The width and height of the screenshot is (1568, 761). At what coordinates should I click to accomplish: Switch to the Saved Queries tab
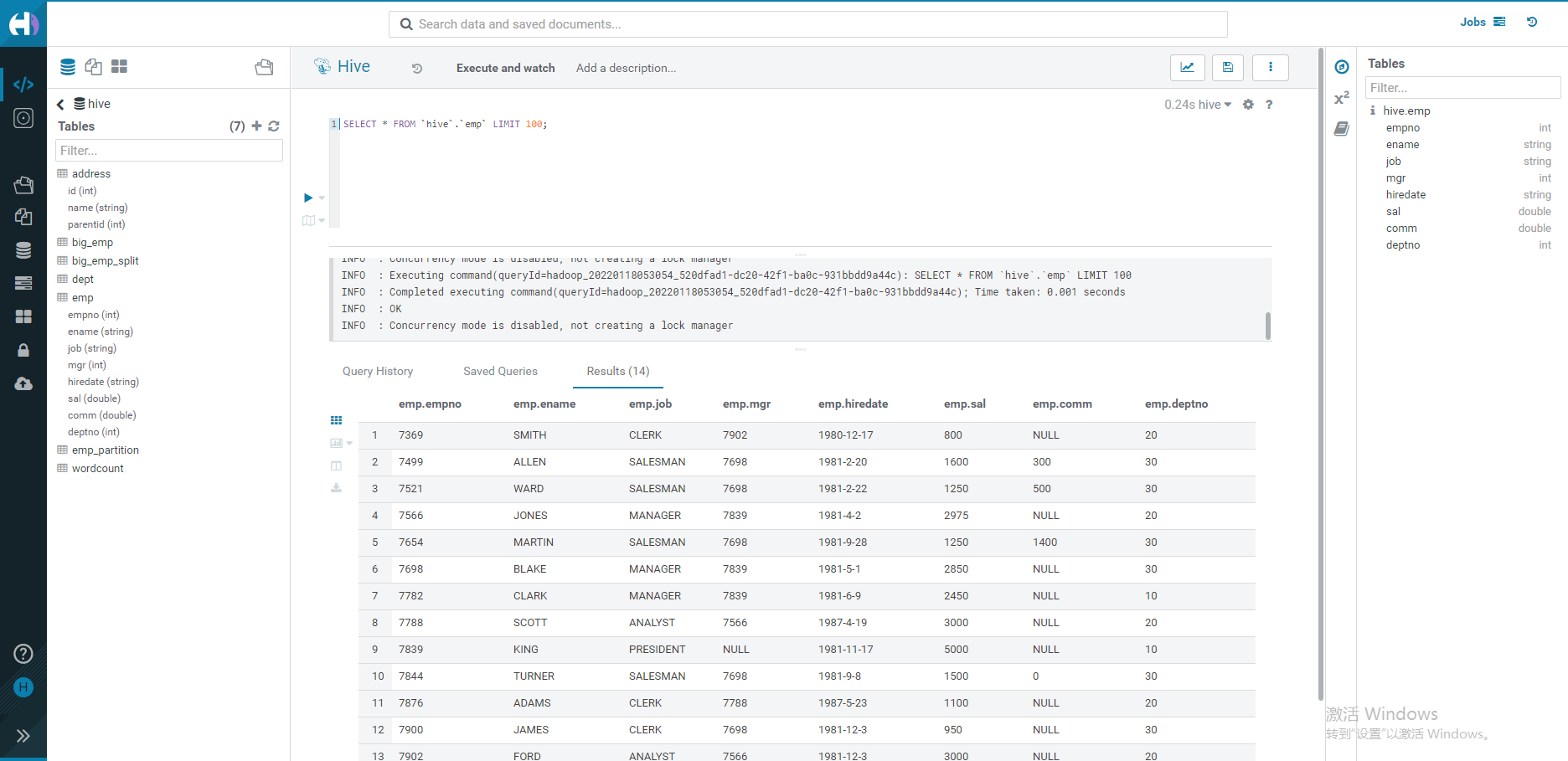[x=500, y=371]
